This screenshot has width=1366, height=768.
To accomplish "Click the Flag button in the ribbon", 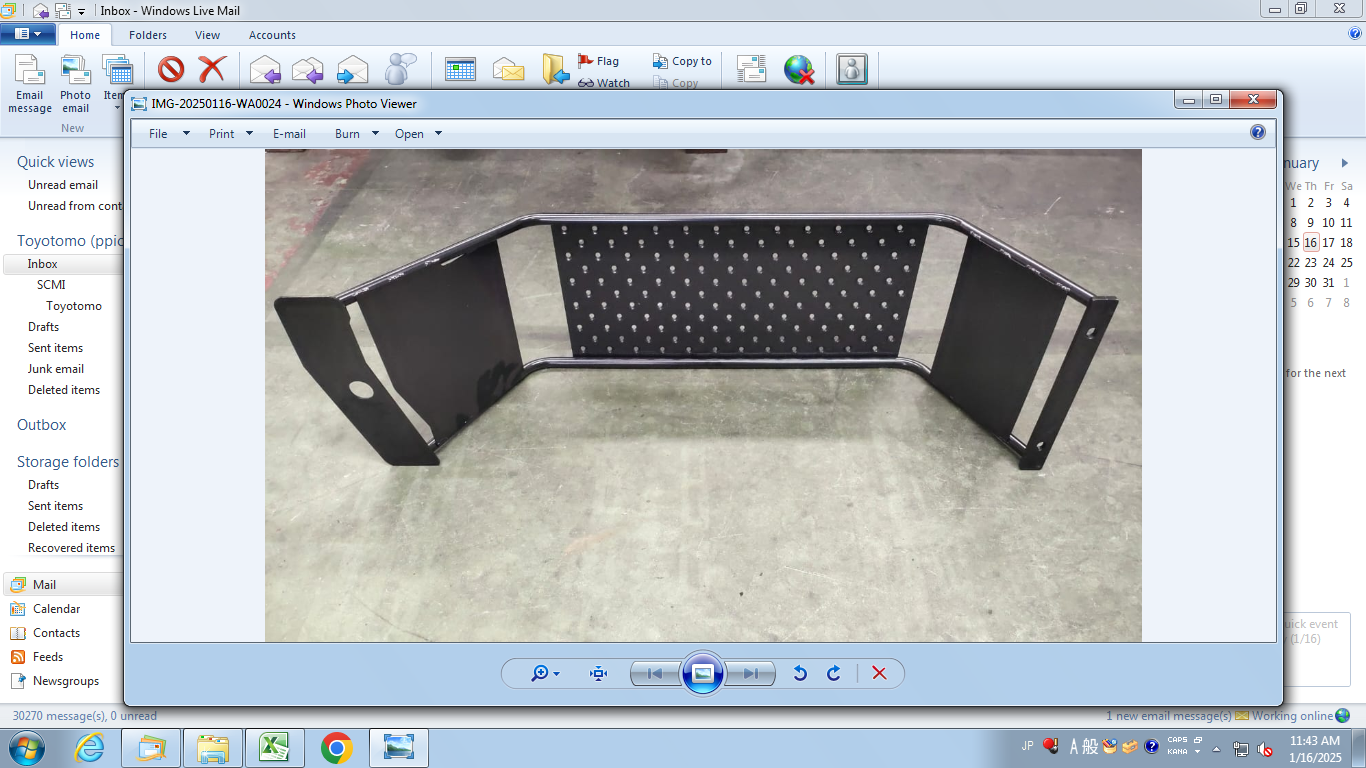I will point(599,61).
